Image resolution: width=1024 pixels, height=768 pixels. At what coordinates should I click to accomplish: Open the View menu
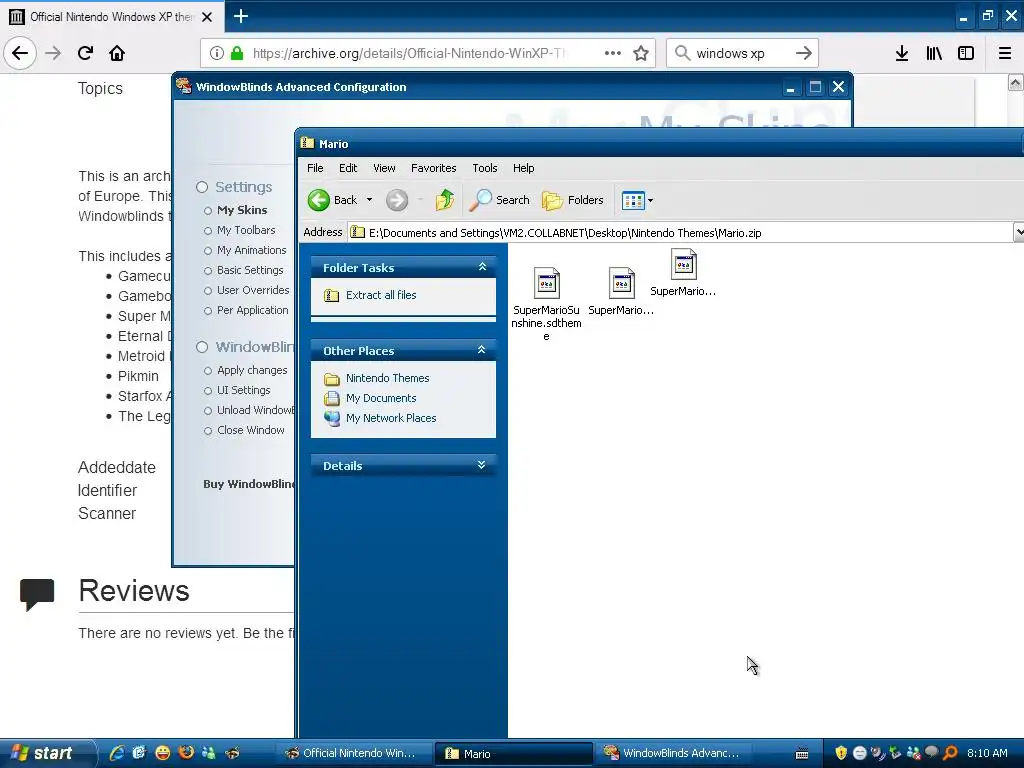[384, 168]
